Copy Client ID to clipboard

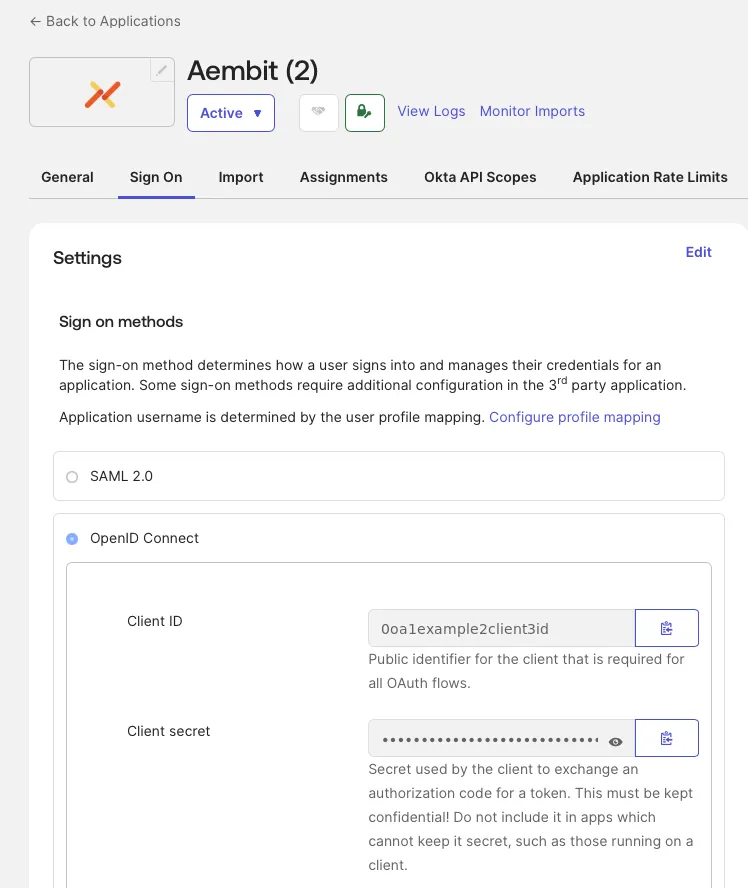click(x=667, y=628)
